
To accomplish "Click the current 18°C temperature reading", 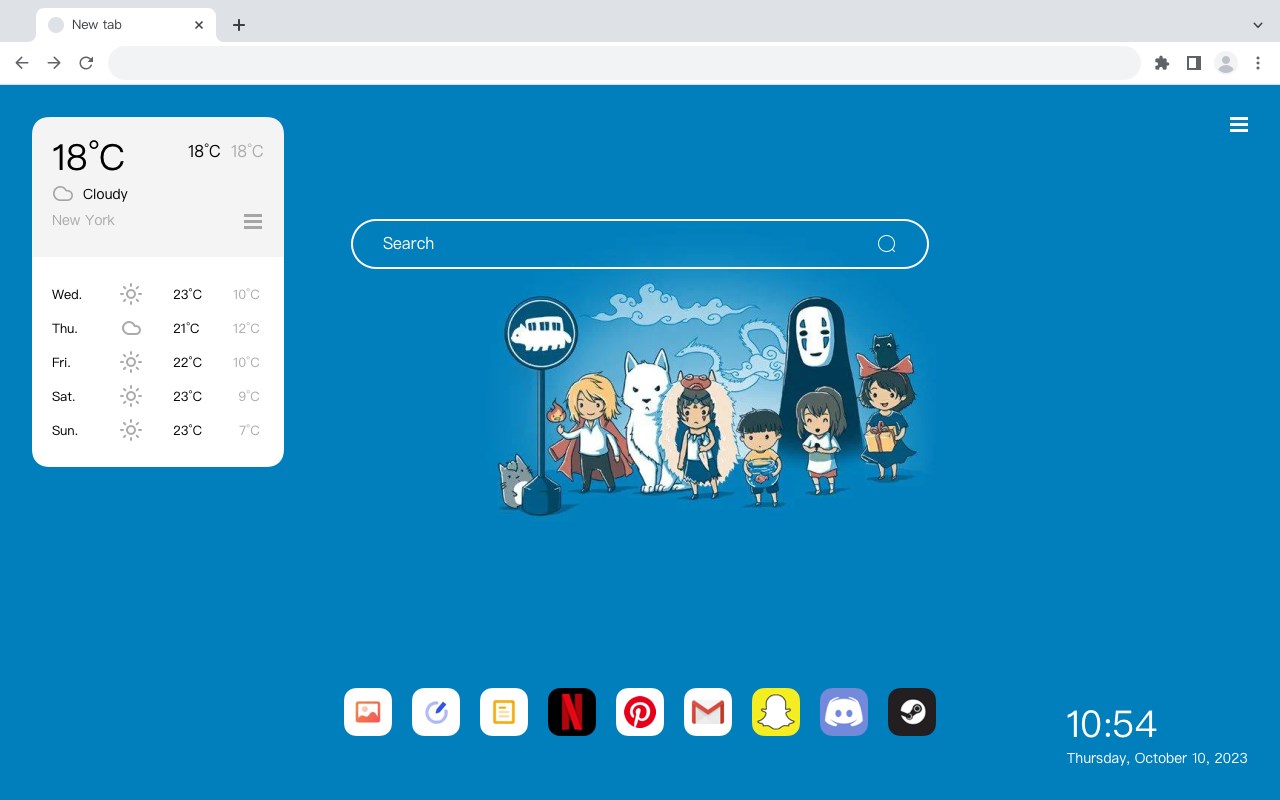I will point(88,157).
